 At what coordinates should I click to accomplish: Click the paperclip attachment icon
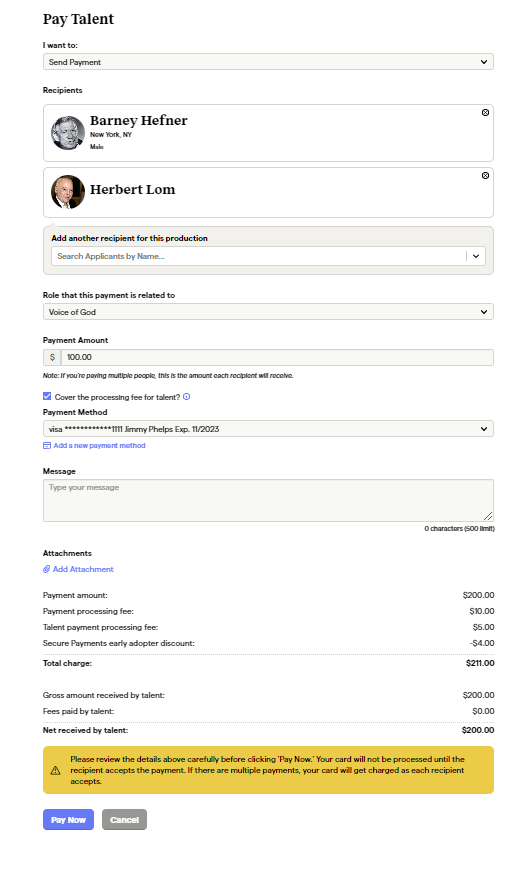(47, 569)
